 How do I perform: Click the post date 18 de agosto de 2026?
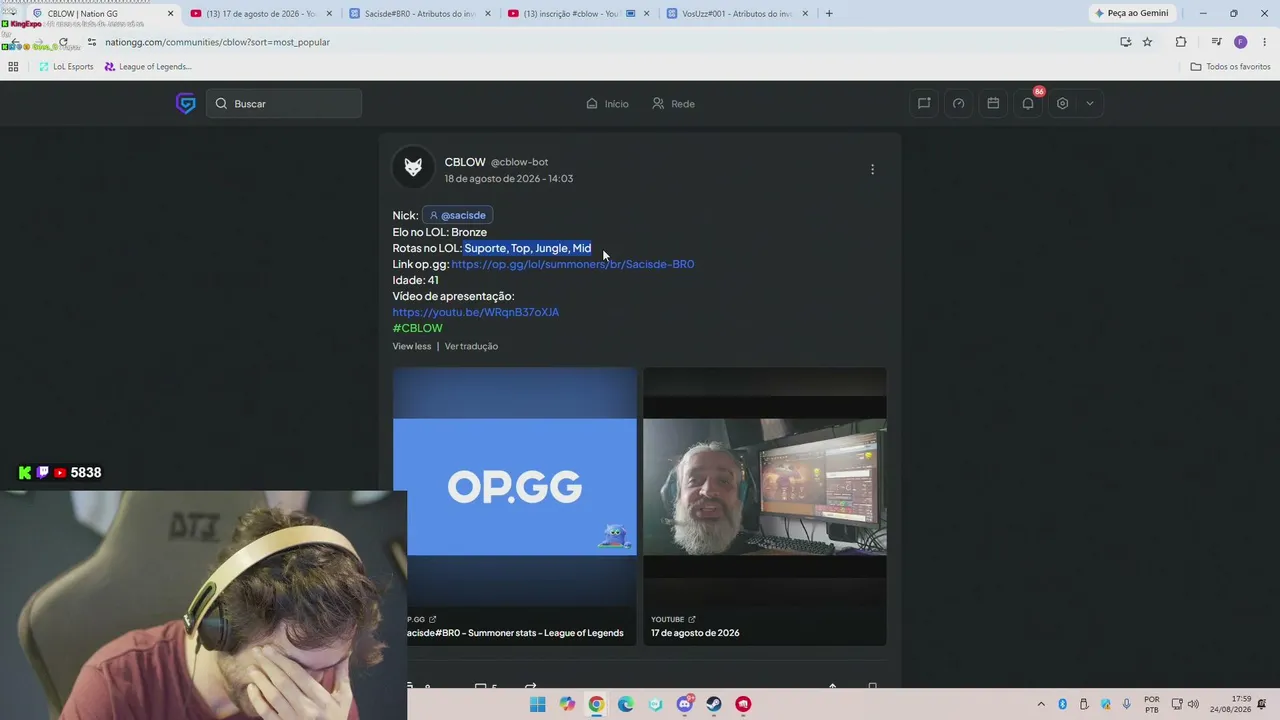[x=509, y=179]
